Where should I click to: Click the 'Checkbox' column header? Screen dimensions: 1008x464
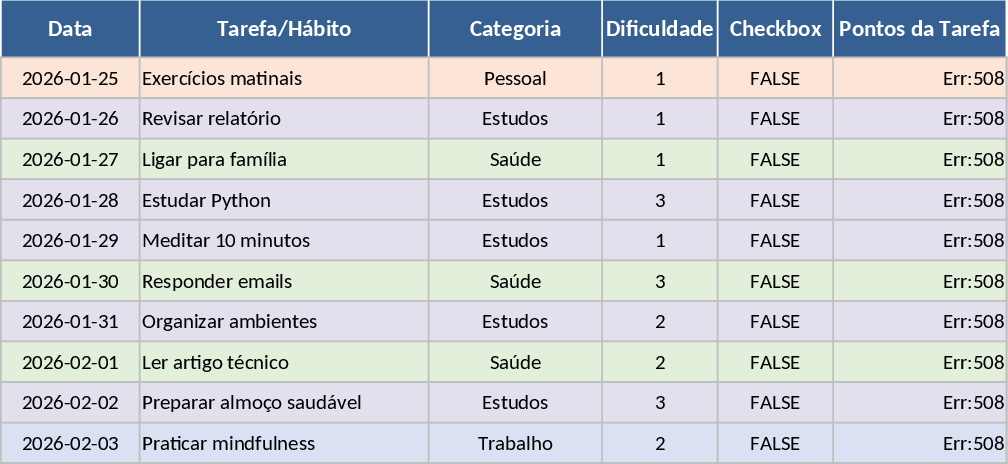(x=775, y=29)
